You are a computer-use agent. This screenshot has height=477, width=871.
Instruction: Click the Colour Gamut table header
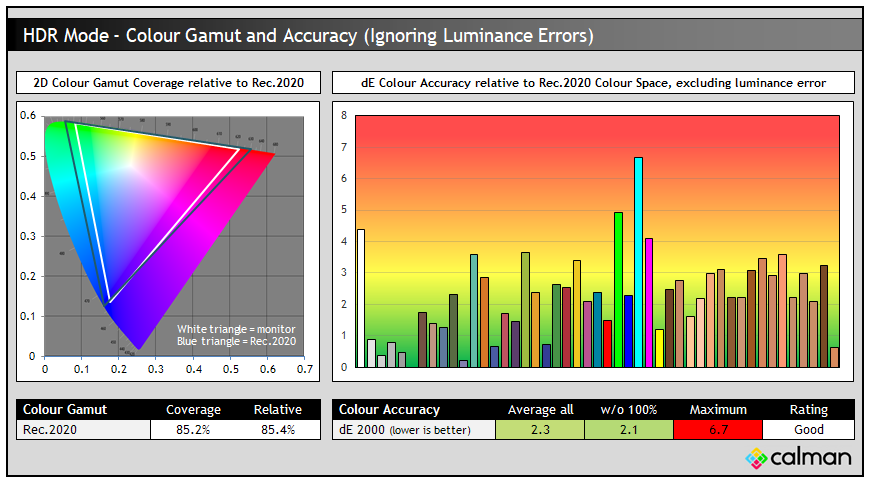pyautogui.click(x=64, y=409)
